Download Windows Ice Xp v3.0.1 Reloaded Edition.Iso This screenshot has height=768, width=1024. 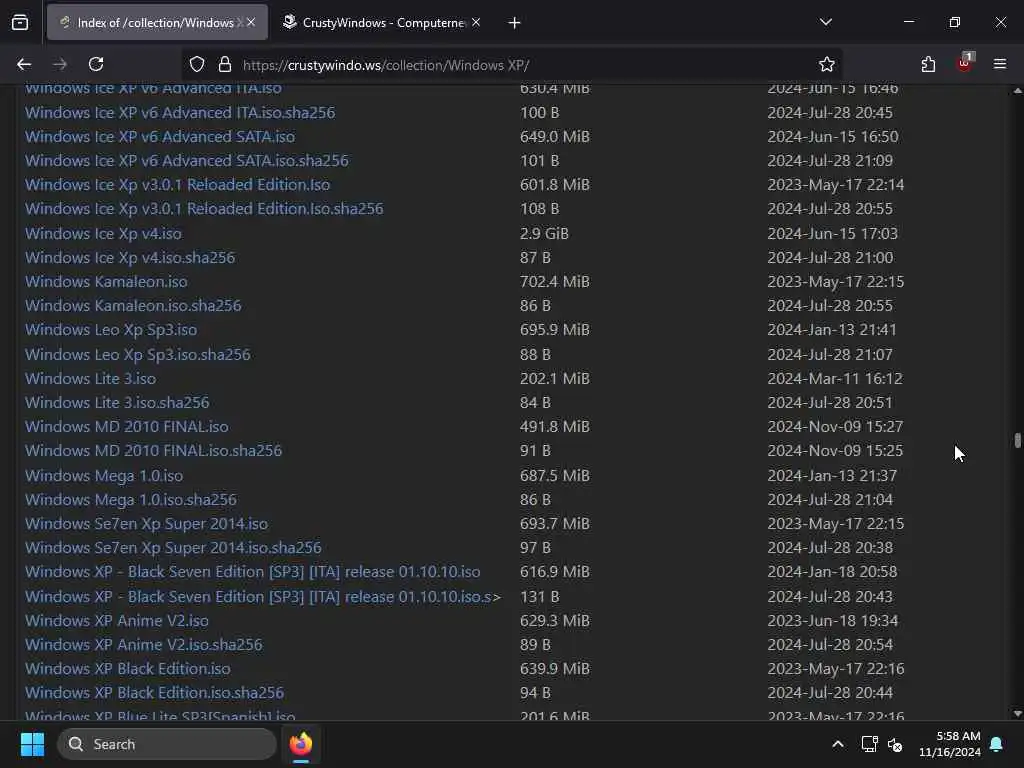[178, 185]
